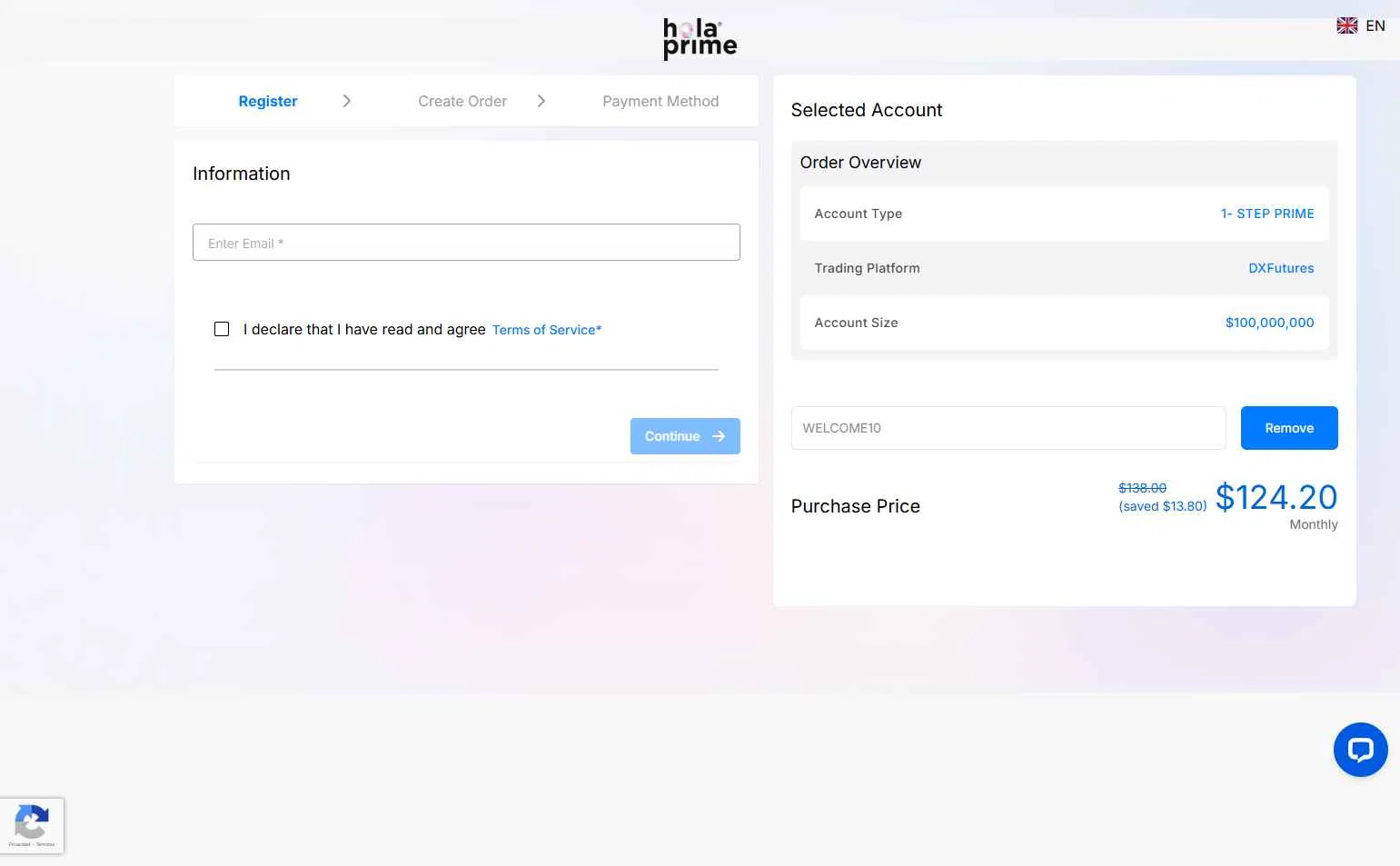The image size is (1400, 866).
Task: Select the Payment Method step tab
Action: [x=660, y=101]
